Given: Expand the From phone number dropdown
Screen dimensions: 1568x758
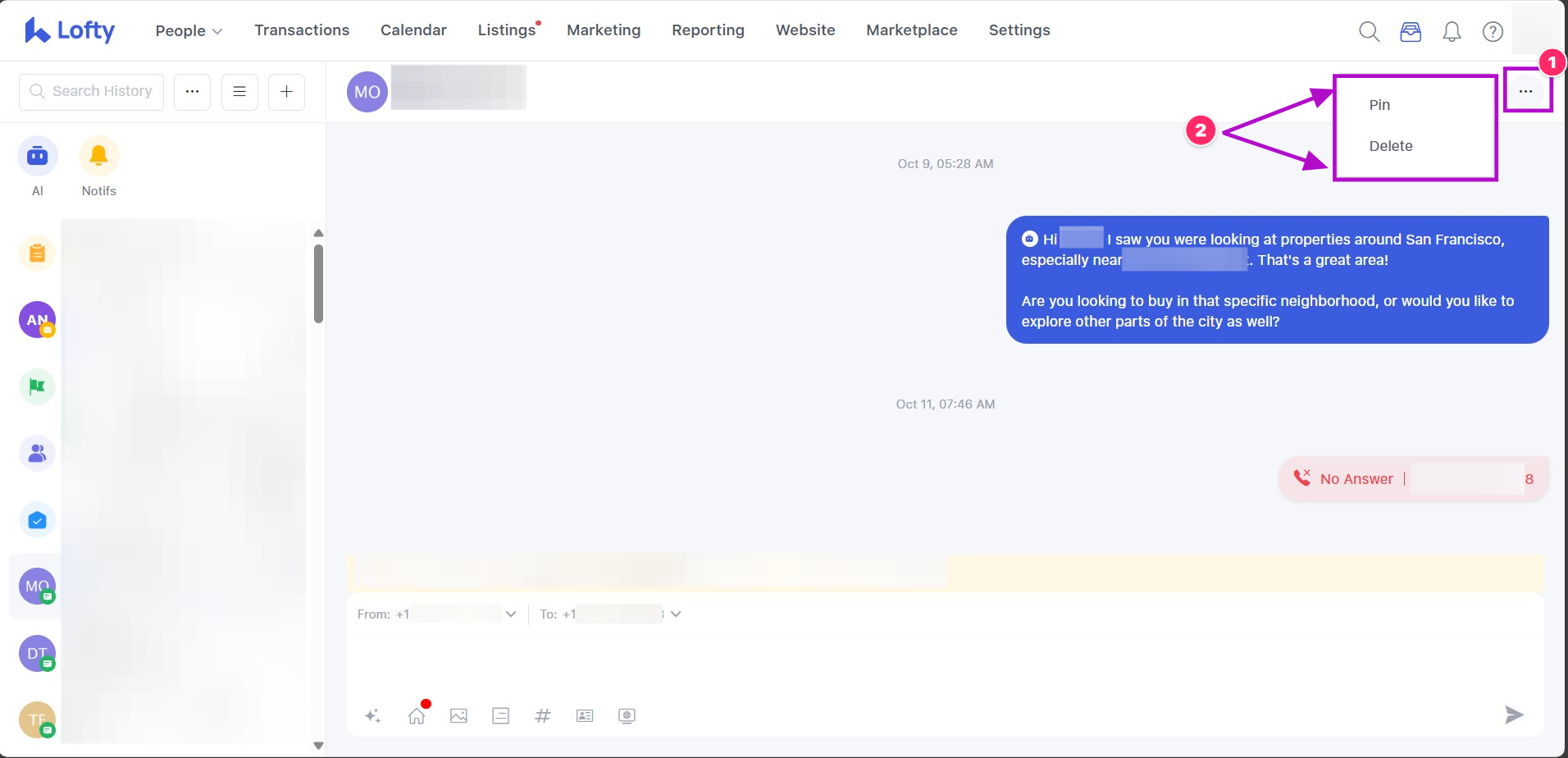Looking at the screenshot, I should point(511,614).
